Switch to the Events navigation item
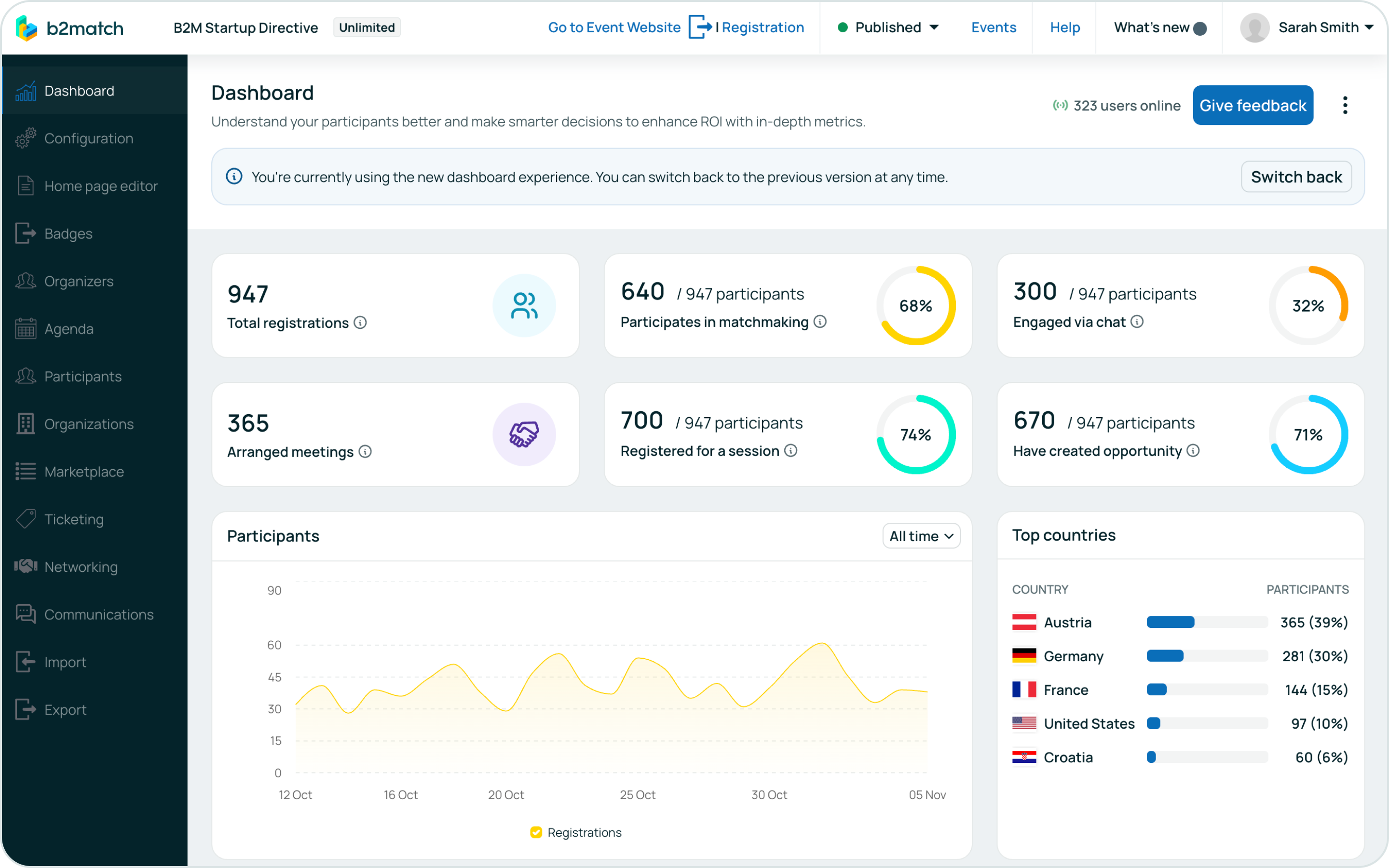Viewport: 1389px width, 868px height. [x=994, y=27]
